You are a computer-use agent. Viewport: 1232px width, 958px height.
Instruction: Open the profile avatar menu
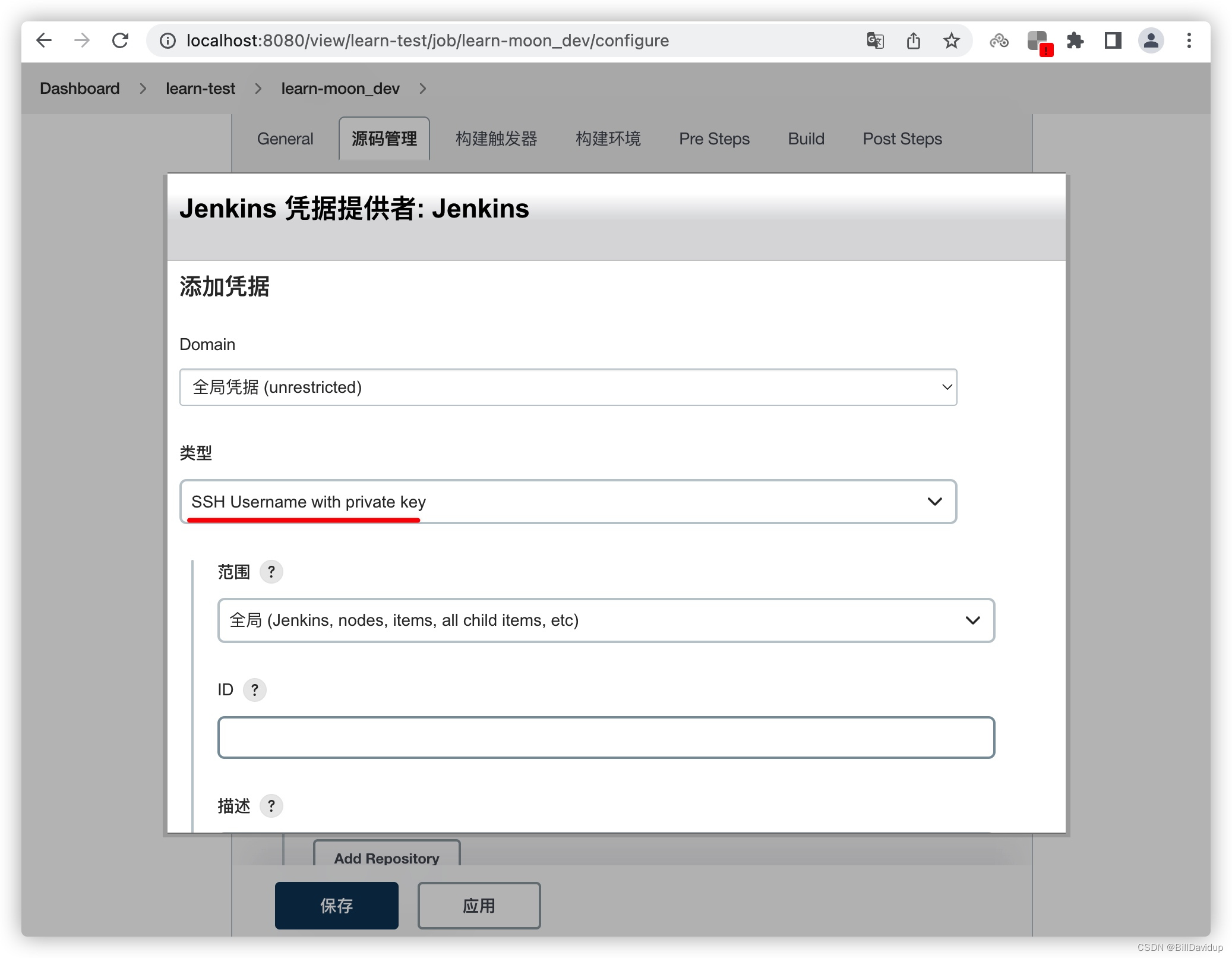coord(1151,40)
